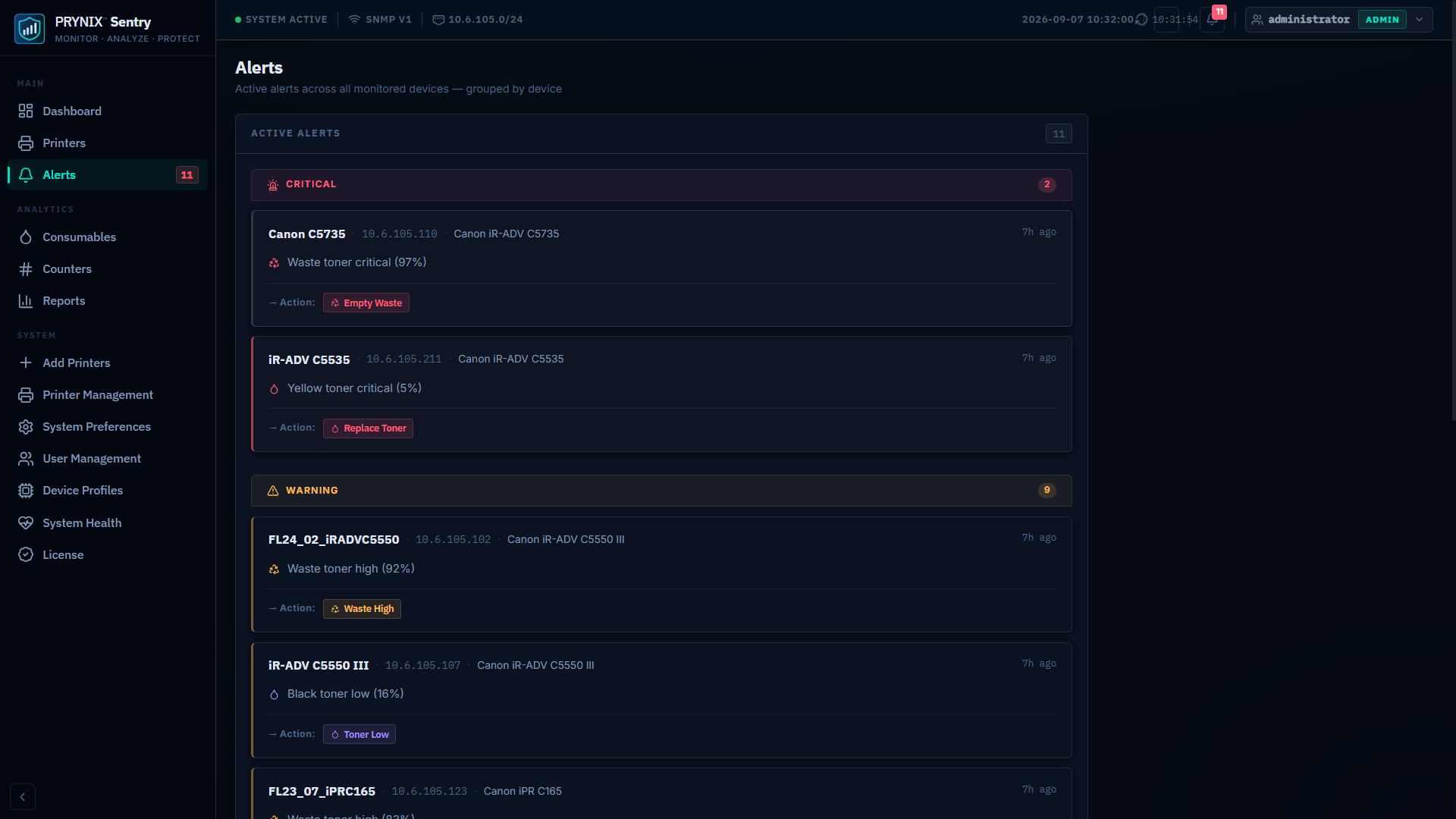This screenshot has height=819, width=1456.
Task: Click the Warning triangle icon
Action: tap(273, 490)
